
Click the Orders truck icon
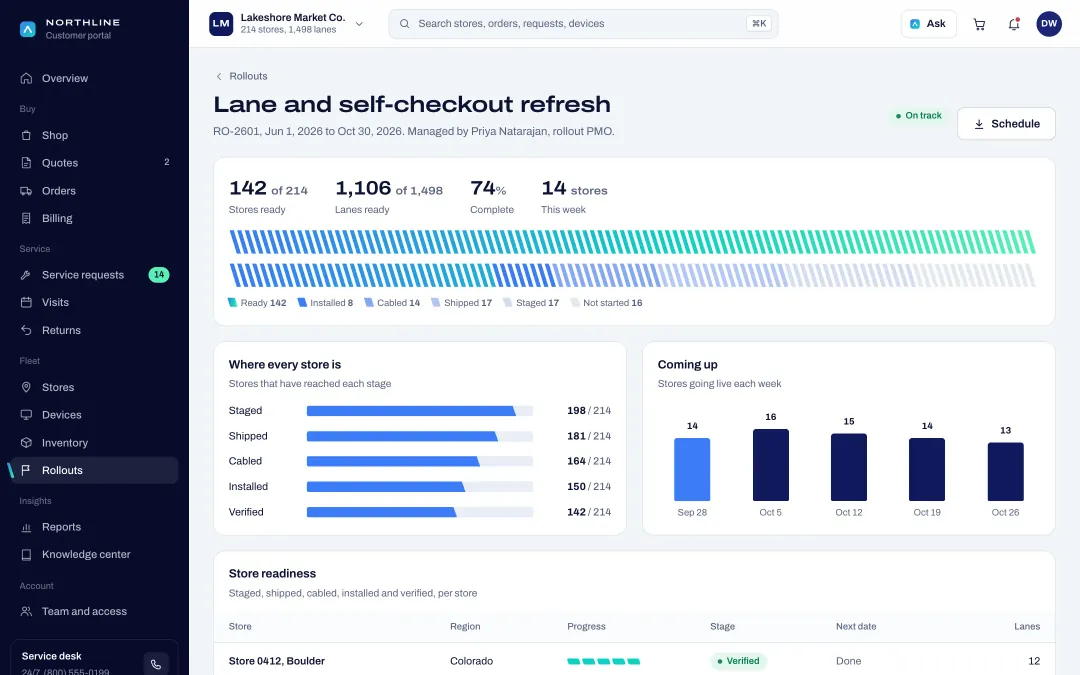pyautogui.click(x=26, y=191)
